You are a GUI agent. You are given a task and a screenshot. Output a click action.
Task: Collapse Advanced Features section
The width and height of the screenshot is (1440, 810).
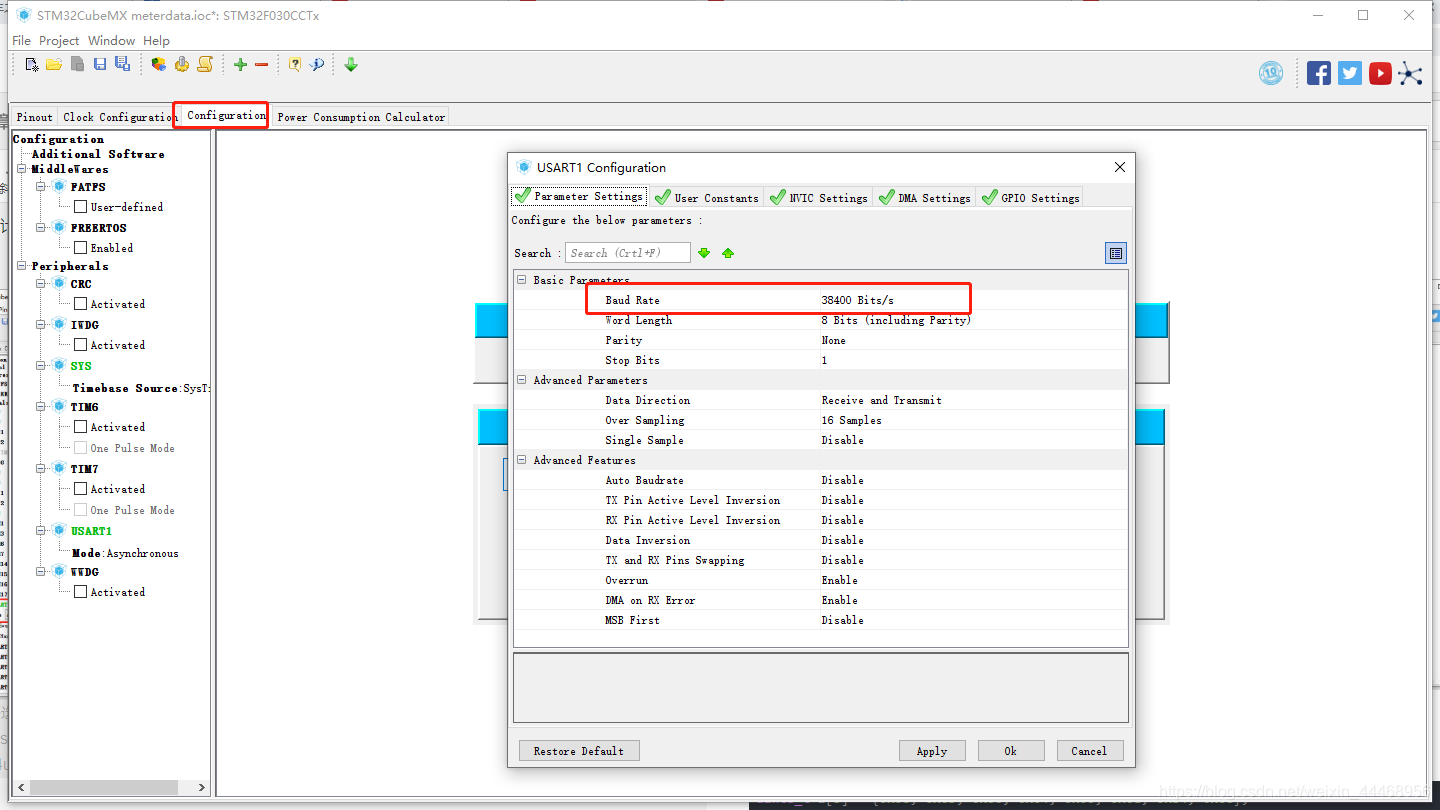point(522,460)
